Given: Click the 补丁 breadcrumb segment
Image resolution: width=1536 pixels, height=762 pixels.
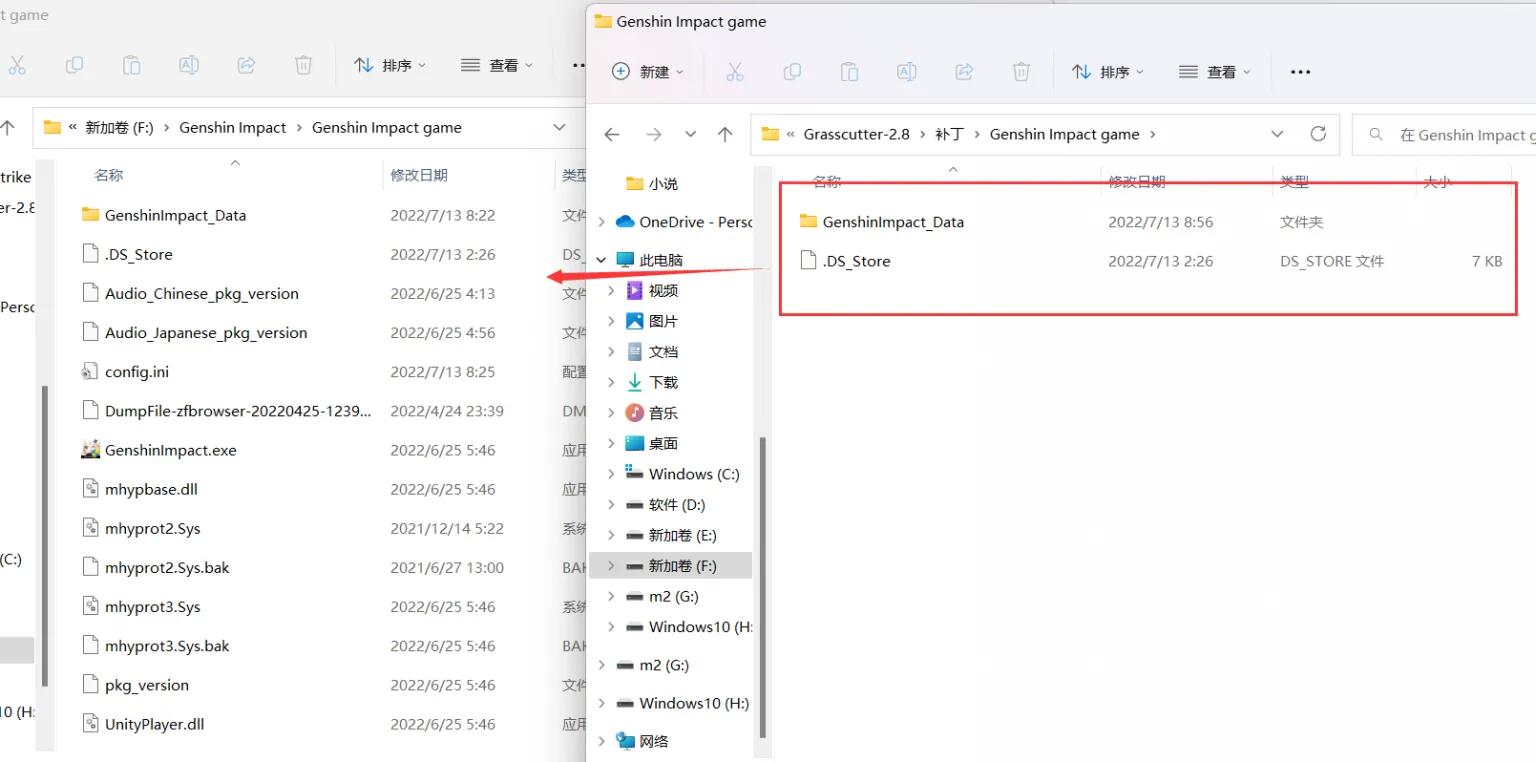Looking at the screenshot, I should [949, 134].
